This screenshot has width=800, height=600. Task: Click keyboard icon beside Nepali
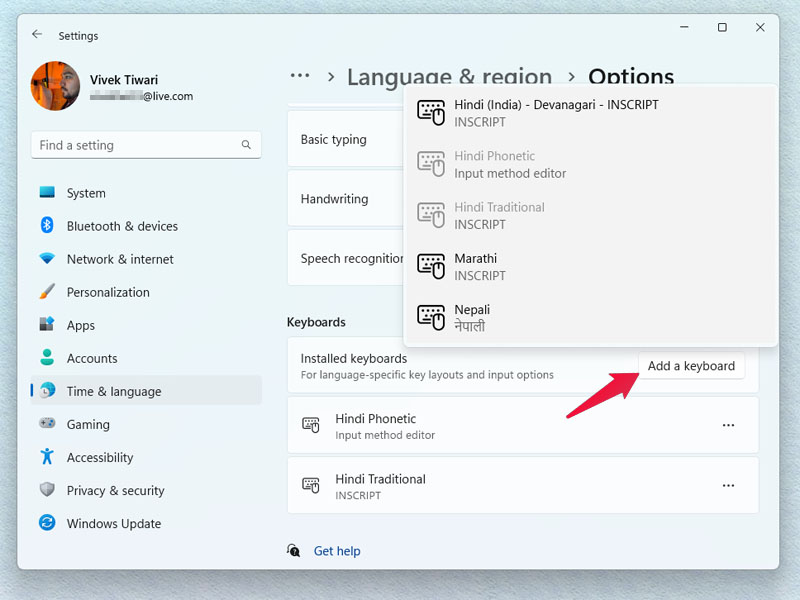coord(431,317)
